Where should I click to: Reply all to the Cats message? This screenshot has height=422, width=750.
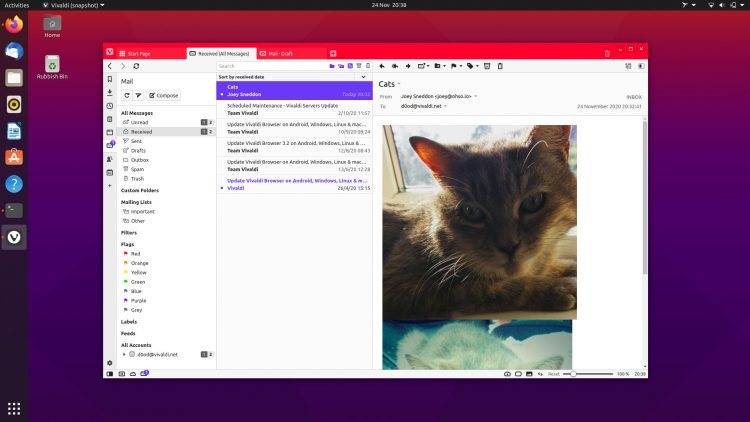[x=395, y=66]
